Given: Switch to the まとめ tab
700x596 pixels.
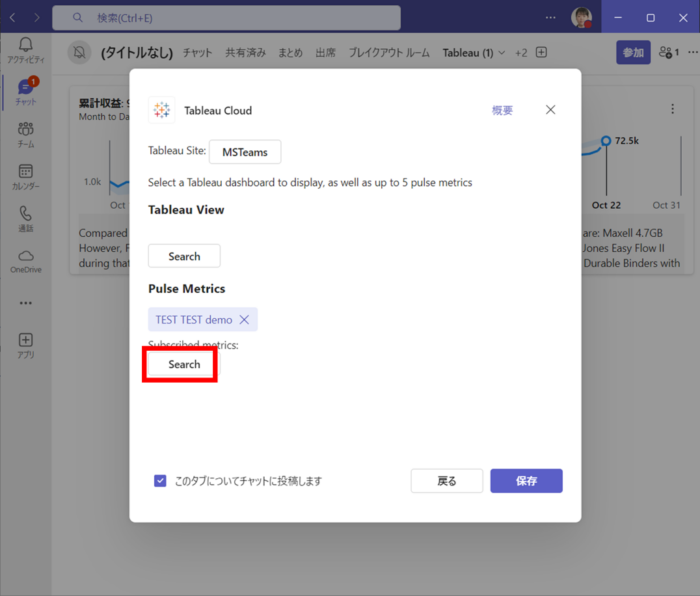Looking at the screenshot, I should click(290, 53).
